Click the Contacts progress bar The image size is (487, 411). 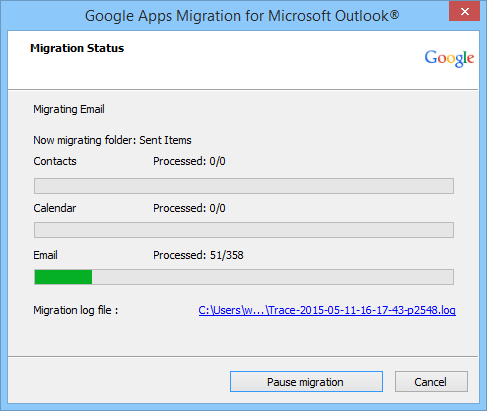tap(244, 186)
